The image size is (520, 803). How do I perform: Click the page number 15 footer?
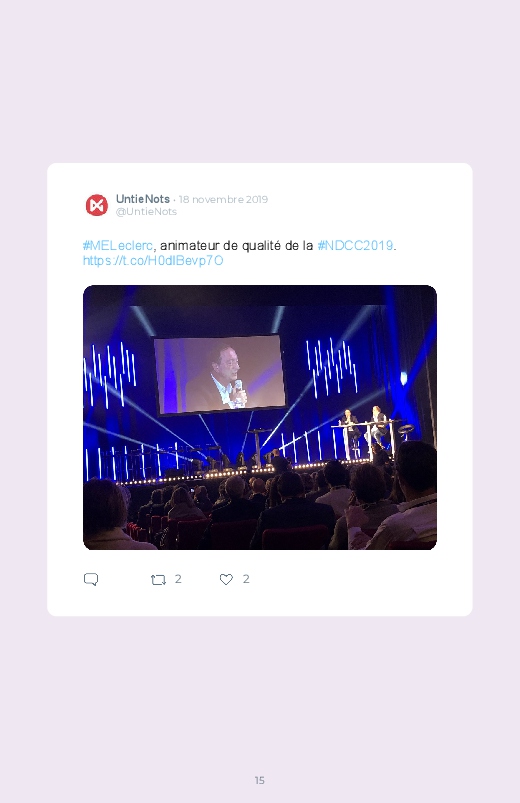point(260,780)
